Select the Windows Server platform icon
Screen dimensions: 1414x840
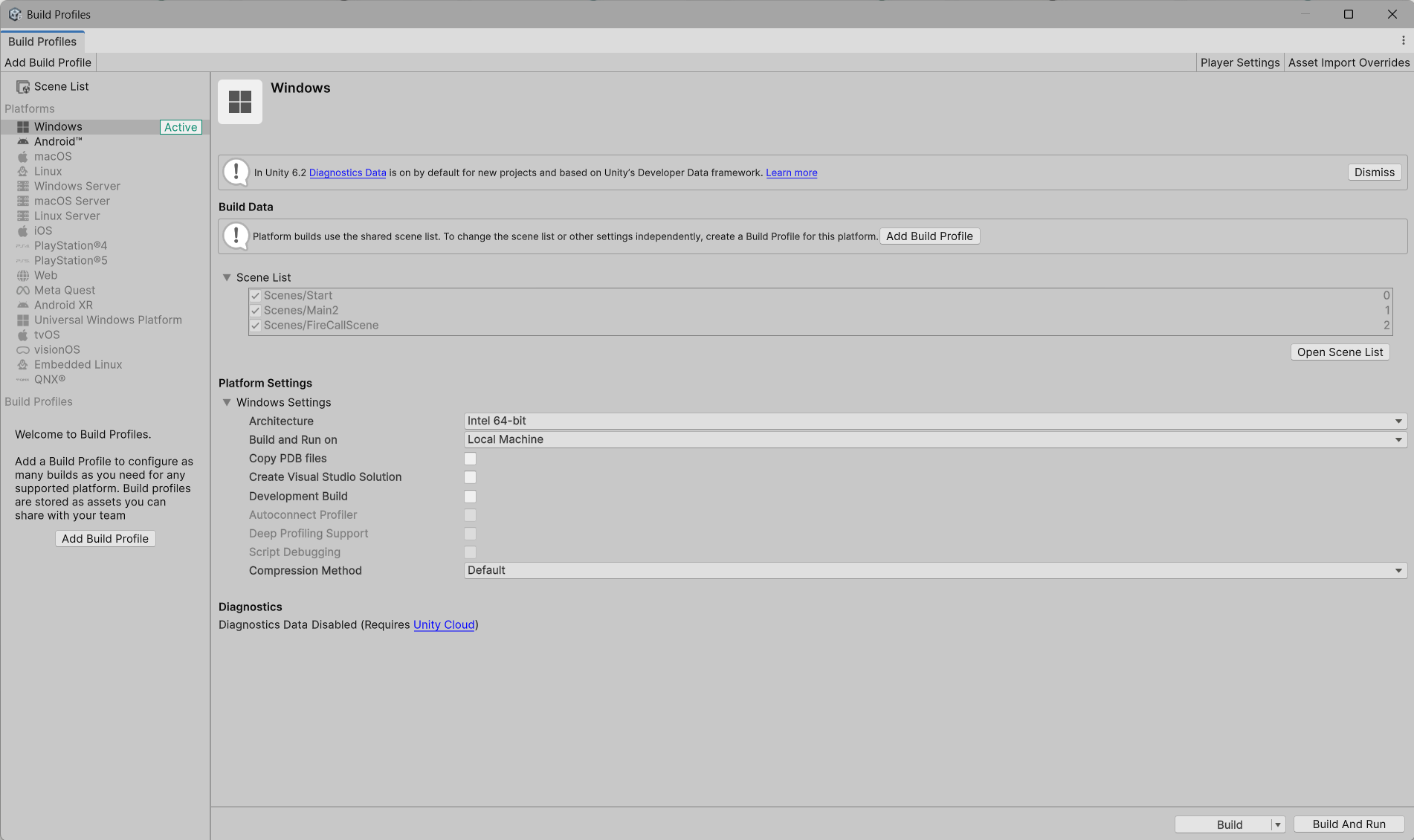coord(23,187)
